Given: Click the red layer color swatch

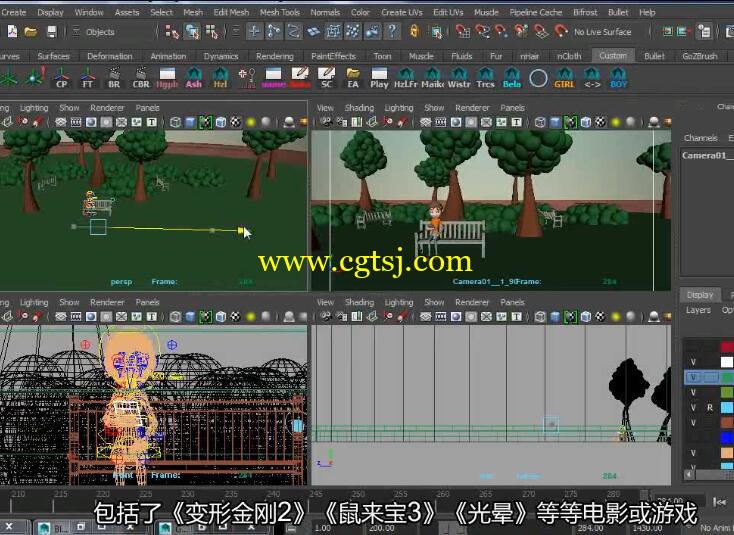Looking at the screenshot, I should click(x=727, y=347).
